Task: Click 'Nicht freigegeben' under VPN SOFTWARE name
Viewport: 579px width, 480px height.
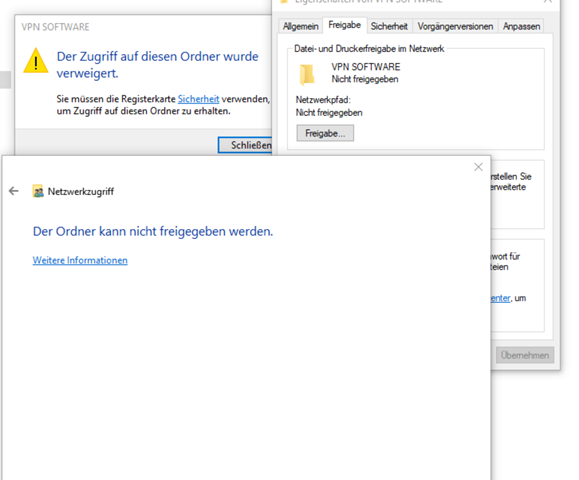Action: tap(365, 79)
